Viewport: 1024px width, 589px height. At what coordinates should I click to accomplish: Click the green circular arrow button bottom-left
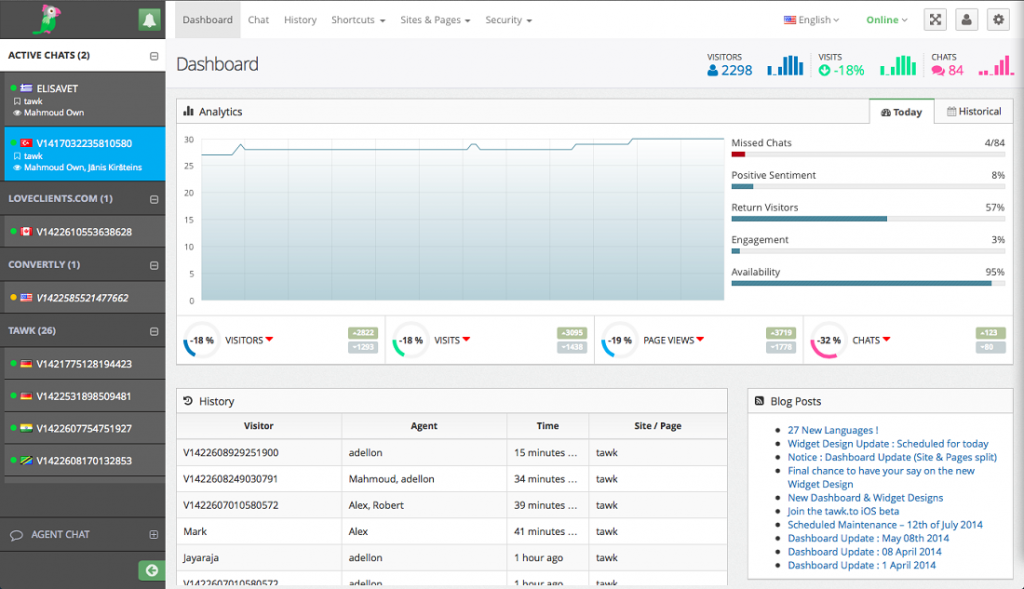151,570
